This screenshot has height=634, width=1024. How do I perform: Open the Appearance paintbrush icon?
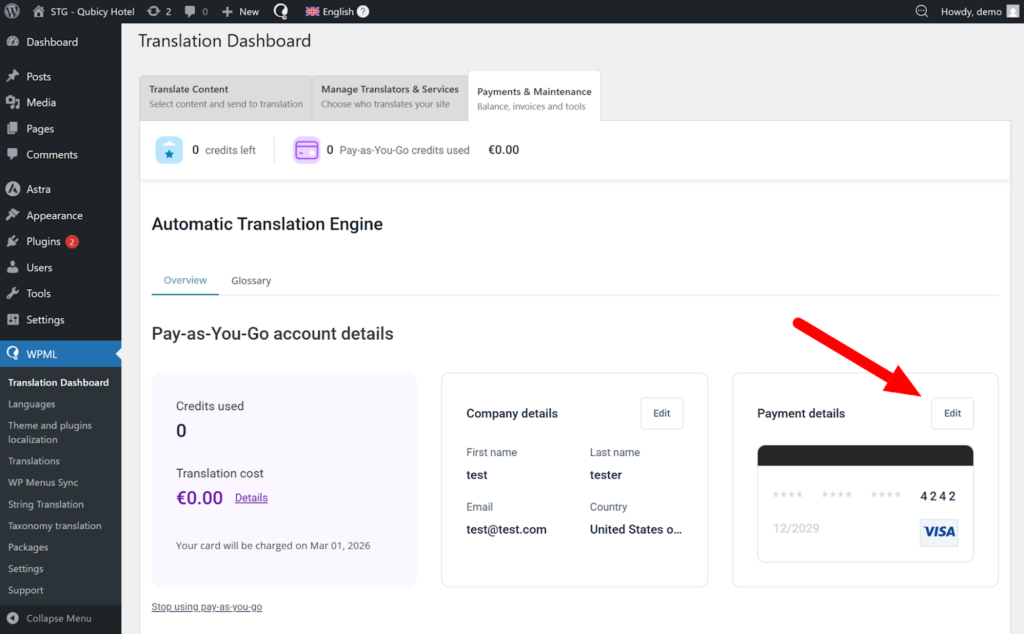pyautogui.click(x=13, y=215)
